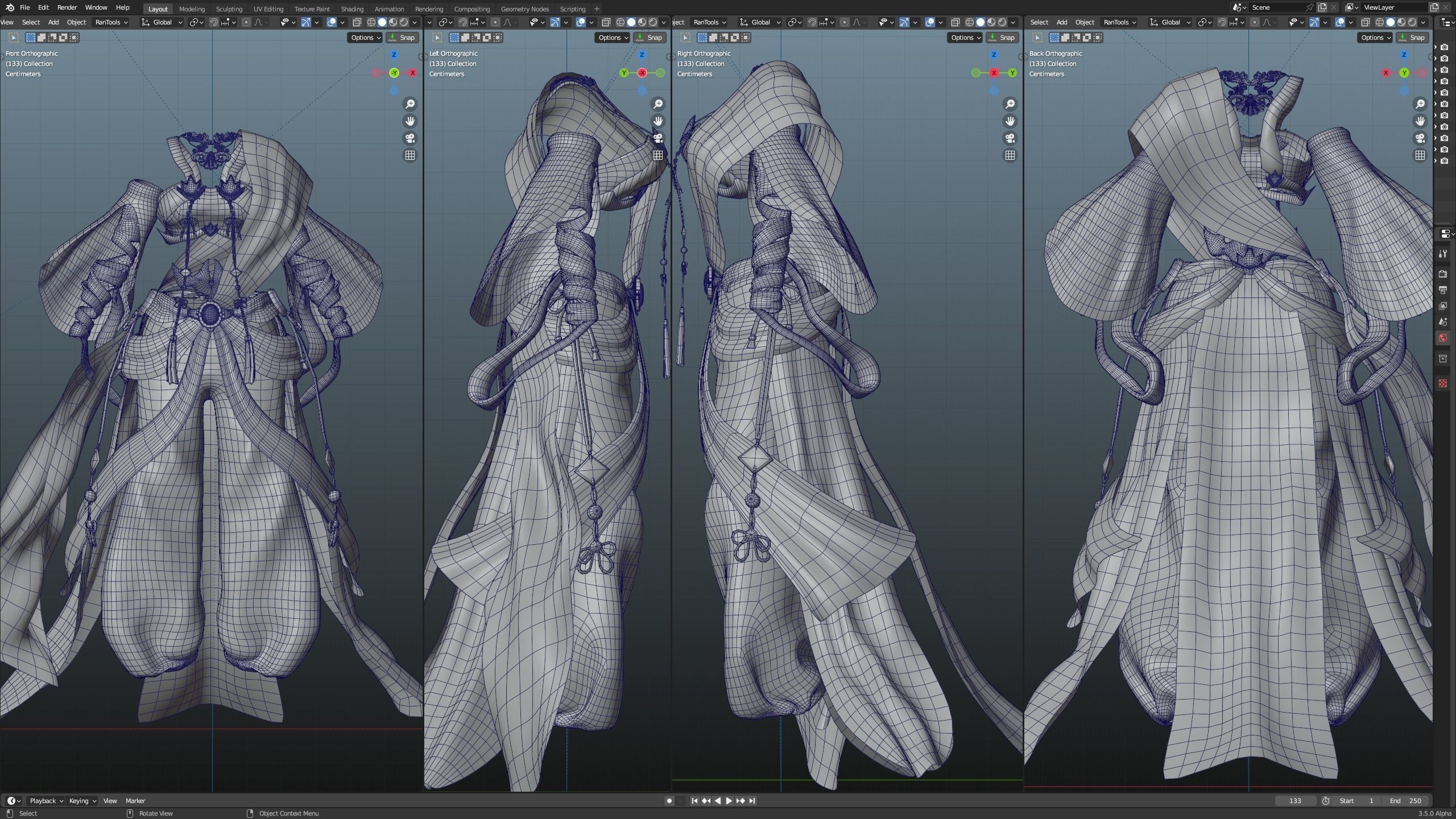Screen dimensions: 1456x819
Task: Click the End frame field showing 250
Action: click(x=1405, y=801)
